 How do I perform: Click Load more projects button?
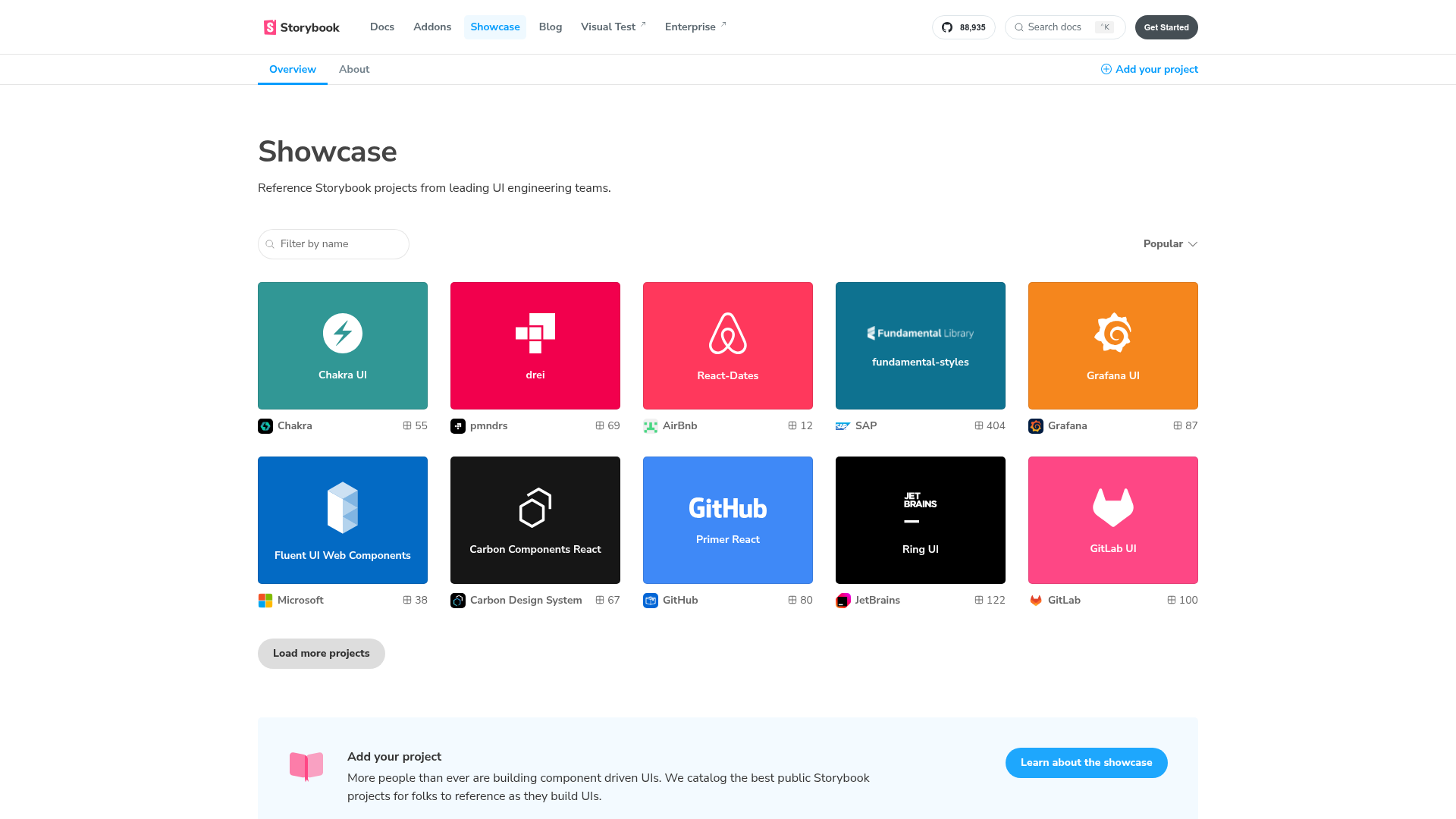click(x=322, y=654)
